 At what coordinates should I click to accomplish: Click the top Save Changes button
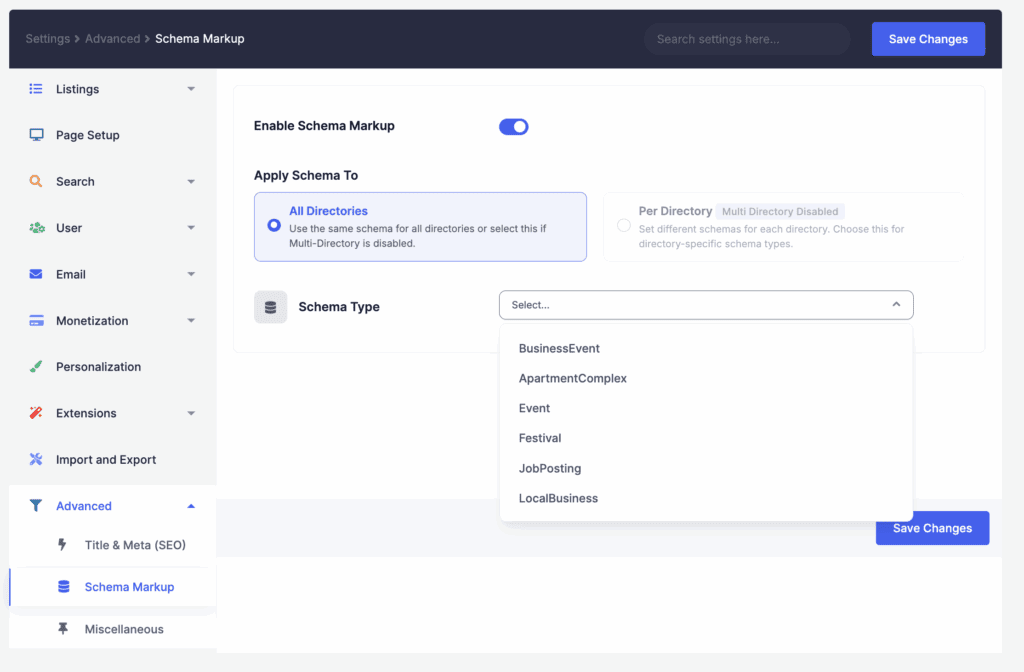[928, 39]
